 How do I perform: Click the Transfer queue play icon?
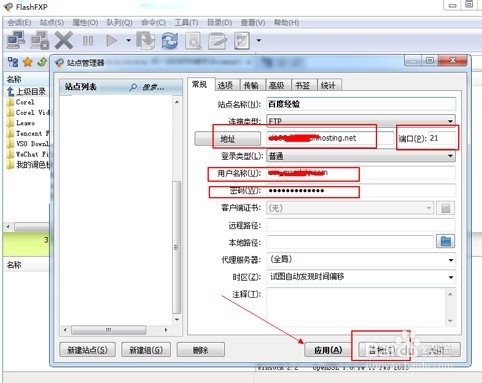click(x=112, y=41)
